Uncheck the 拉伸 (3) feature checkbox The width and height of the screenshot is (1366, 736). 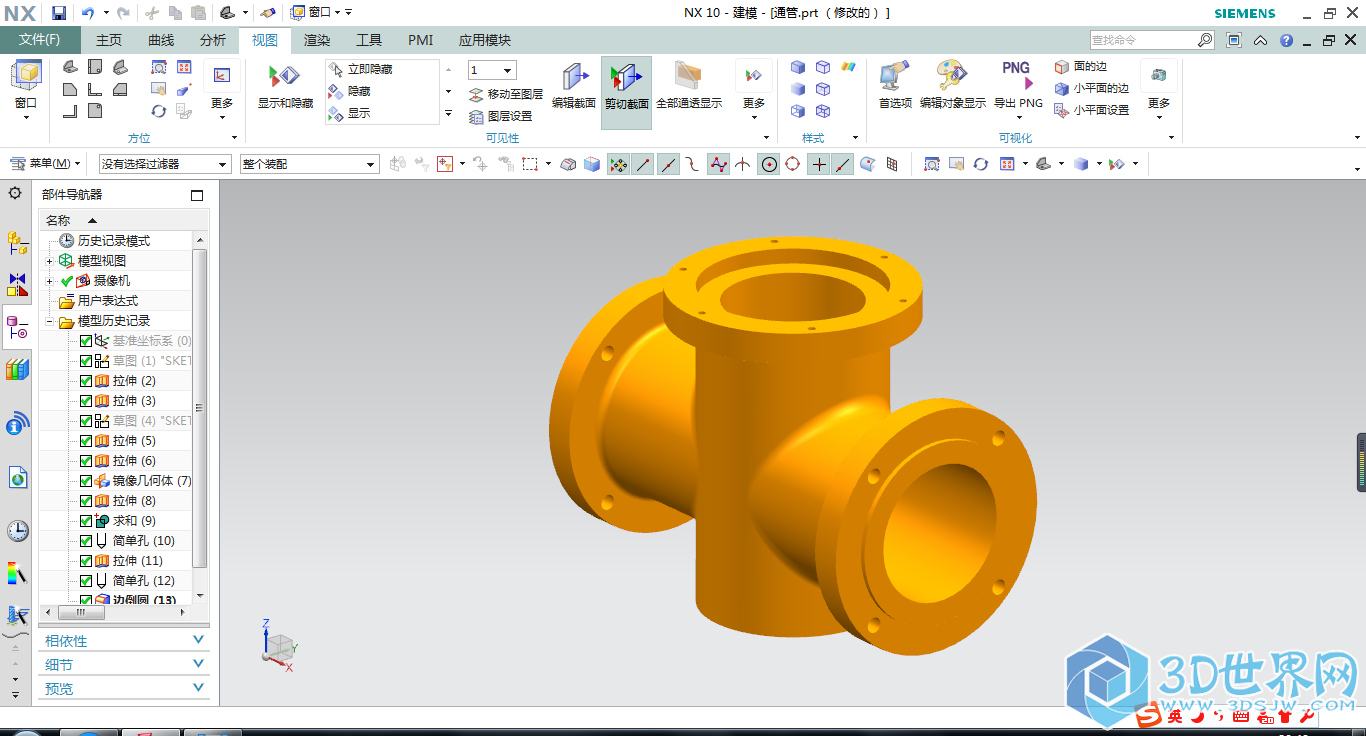(85, 401)
